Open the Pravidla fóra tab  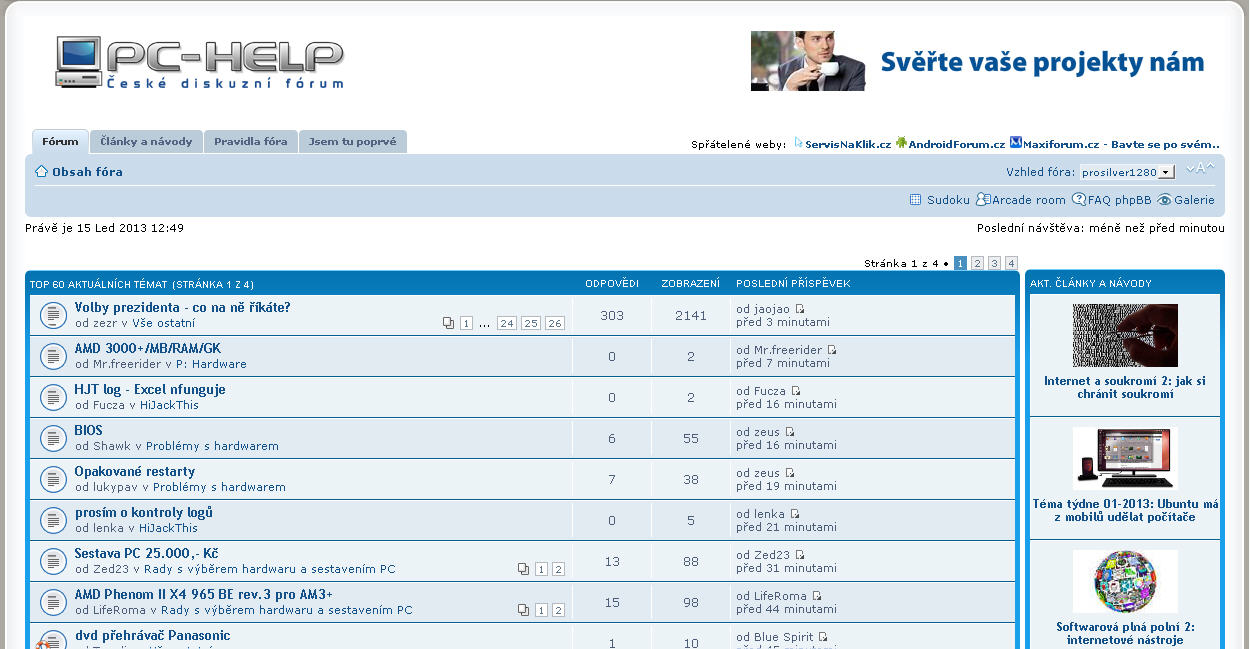[x=250, y=142]
